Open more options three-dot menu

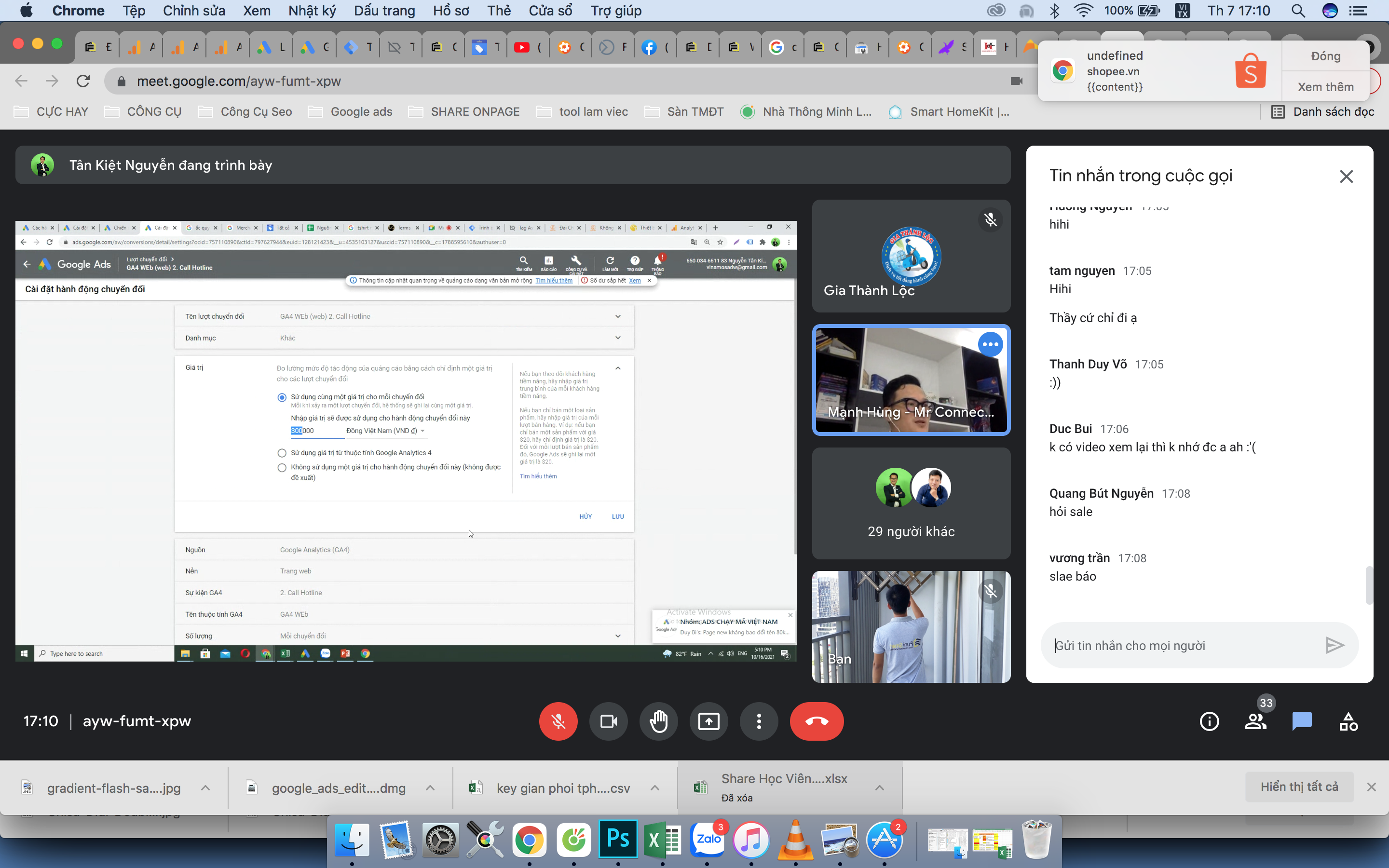[759, 721]
